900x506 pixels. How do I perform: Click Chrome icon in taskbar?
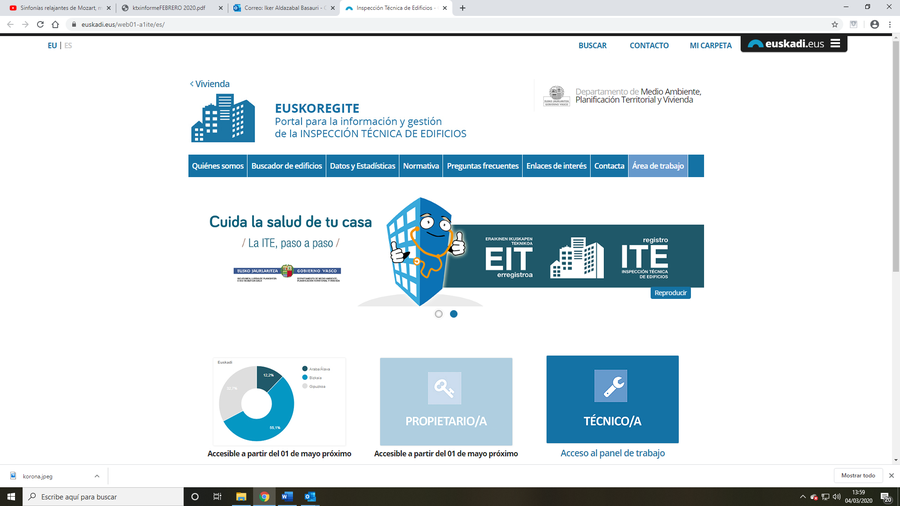(264, 497)
